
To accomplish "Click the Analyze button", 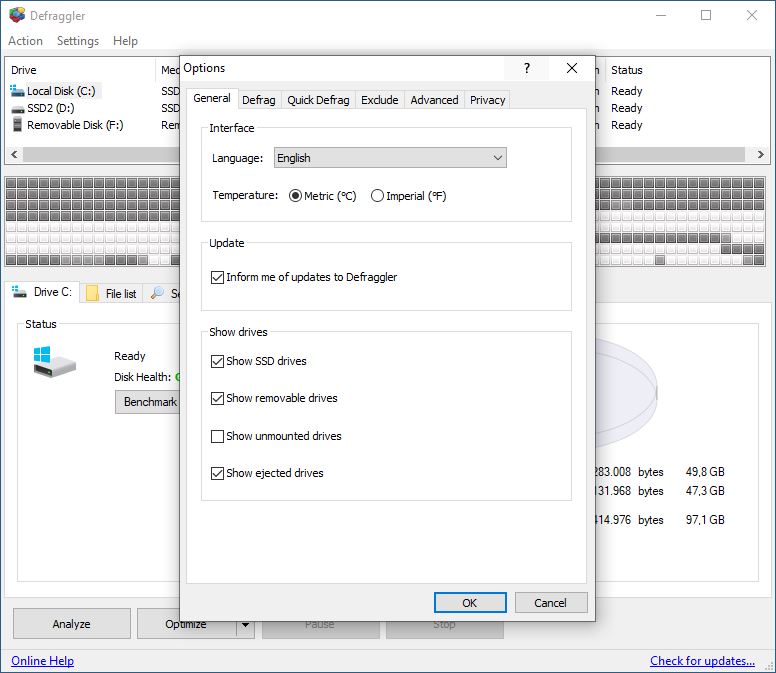I will coord(72,624).
